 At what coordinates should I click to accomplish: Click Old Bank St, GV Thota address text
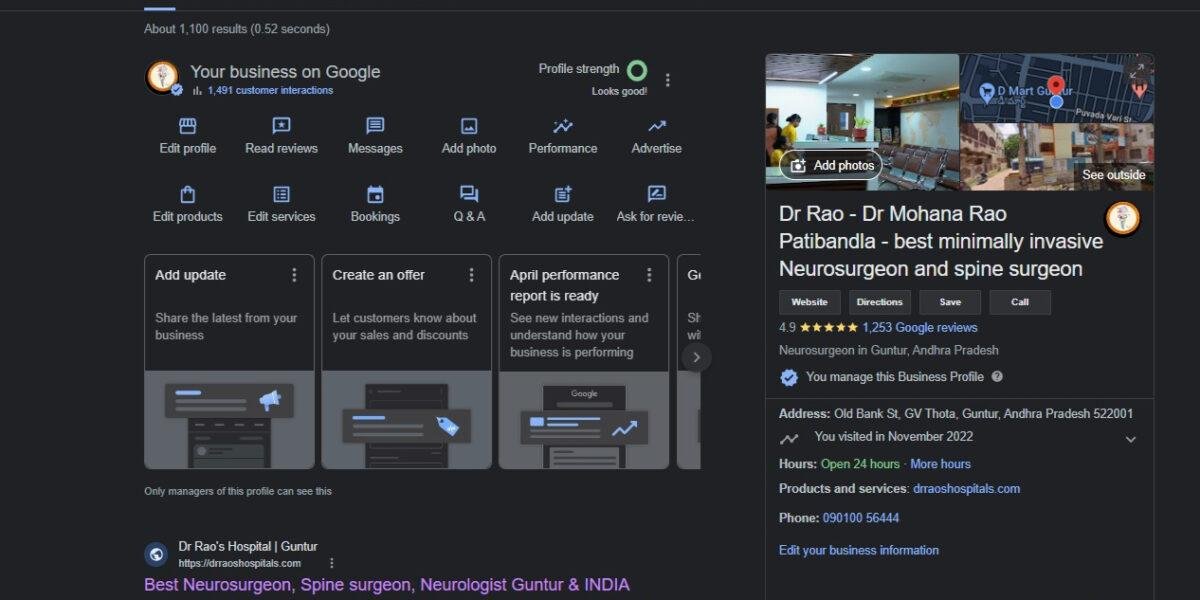984,414
